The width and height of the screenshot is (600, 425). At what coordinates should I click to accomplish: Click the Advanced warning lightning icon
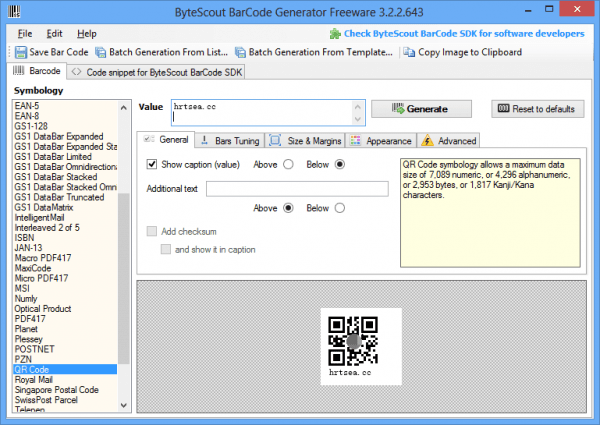pyautogui.click(x=427, y=140)
